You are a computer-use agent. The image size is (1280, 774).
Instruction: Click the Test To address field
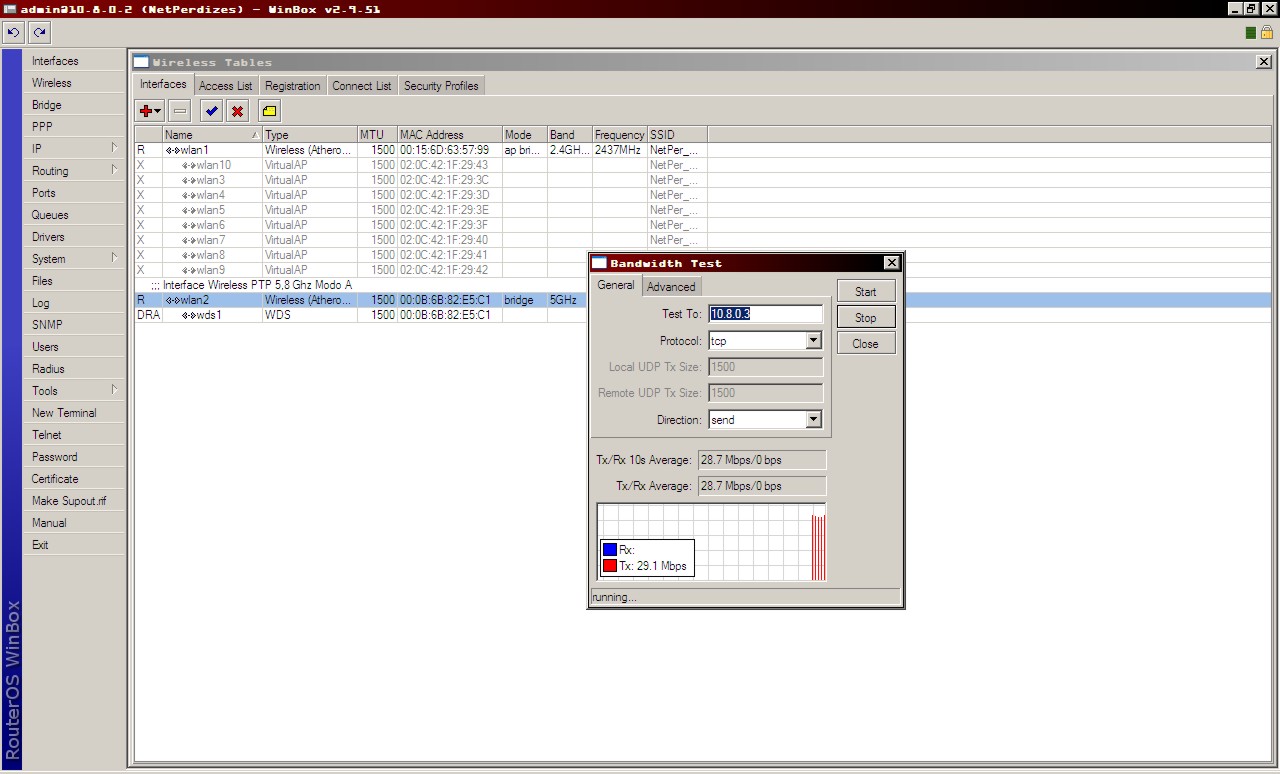(765, 314)
